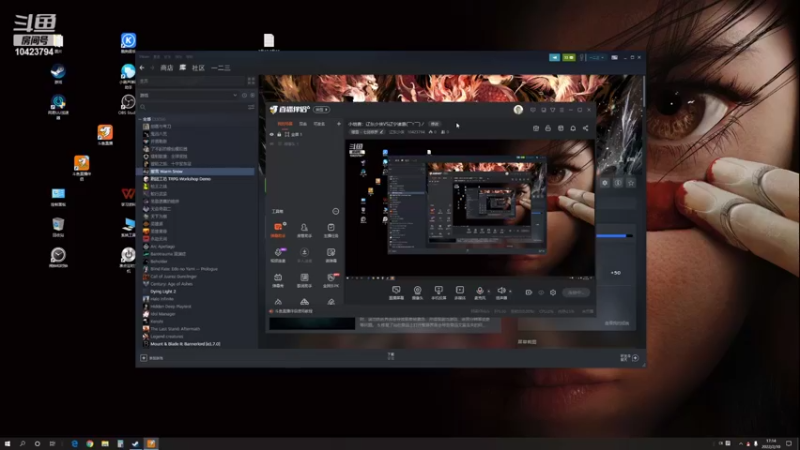Click the record video icon in Douyu

(529, 292)
